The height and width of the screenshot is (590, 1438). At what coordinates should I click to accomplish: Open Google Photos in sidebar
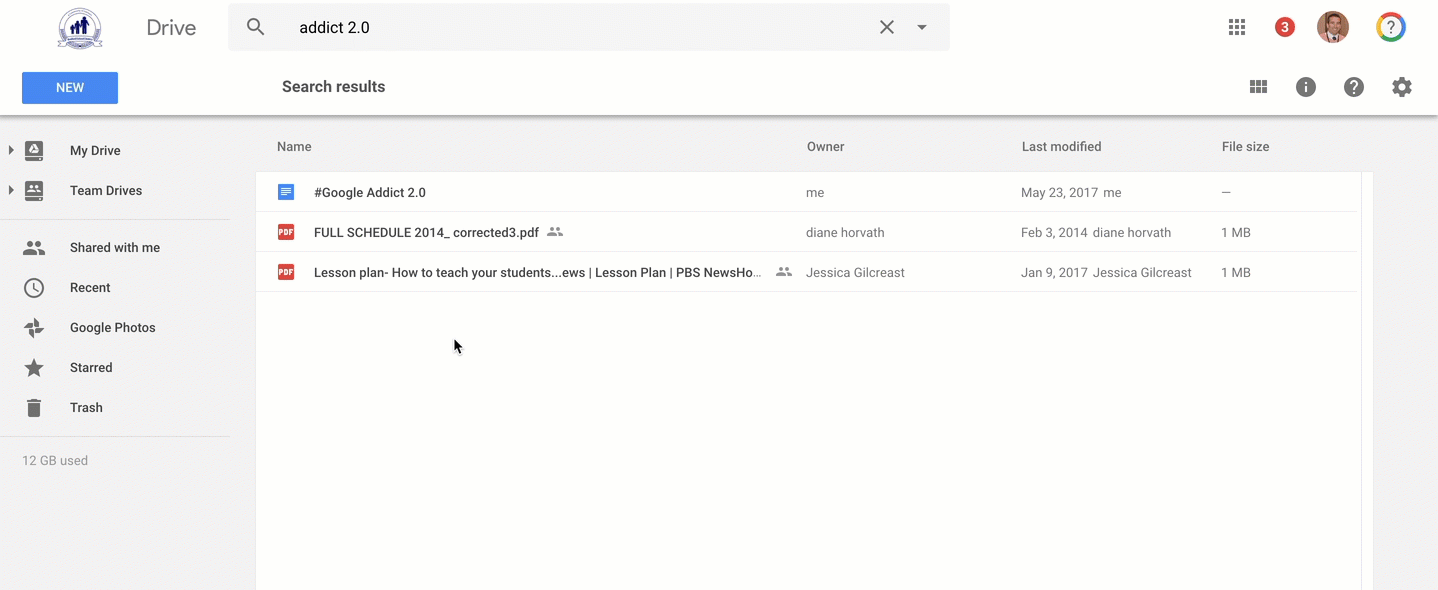pos(112,328)
